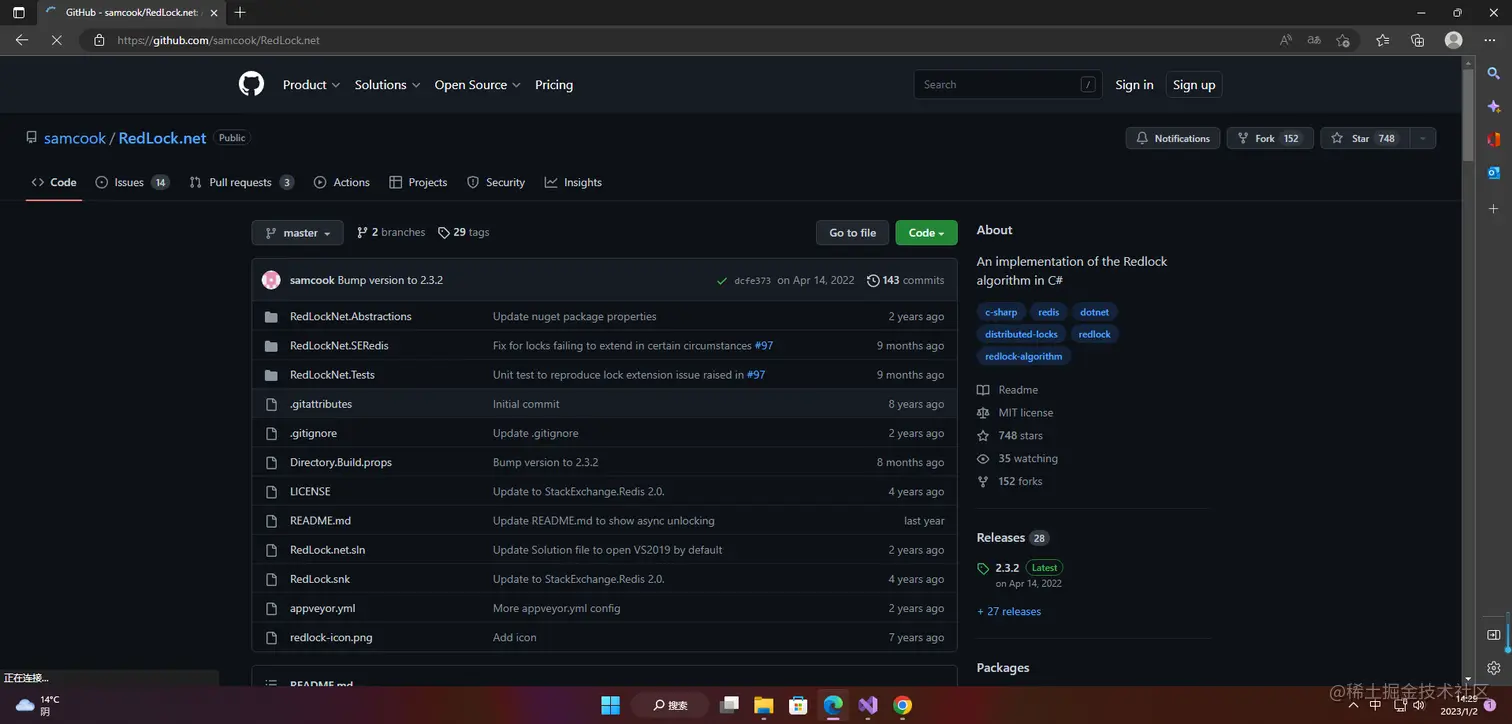Open a new browser tab

coord(240,13)
